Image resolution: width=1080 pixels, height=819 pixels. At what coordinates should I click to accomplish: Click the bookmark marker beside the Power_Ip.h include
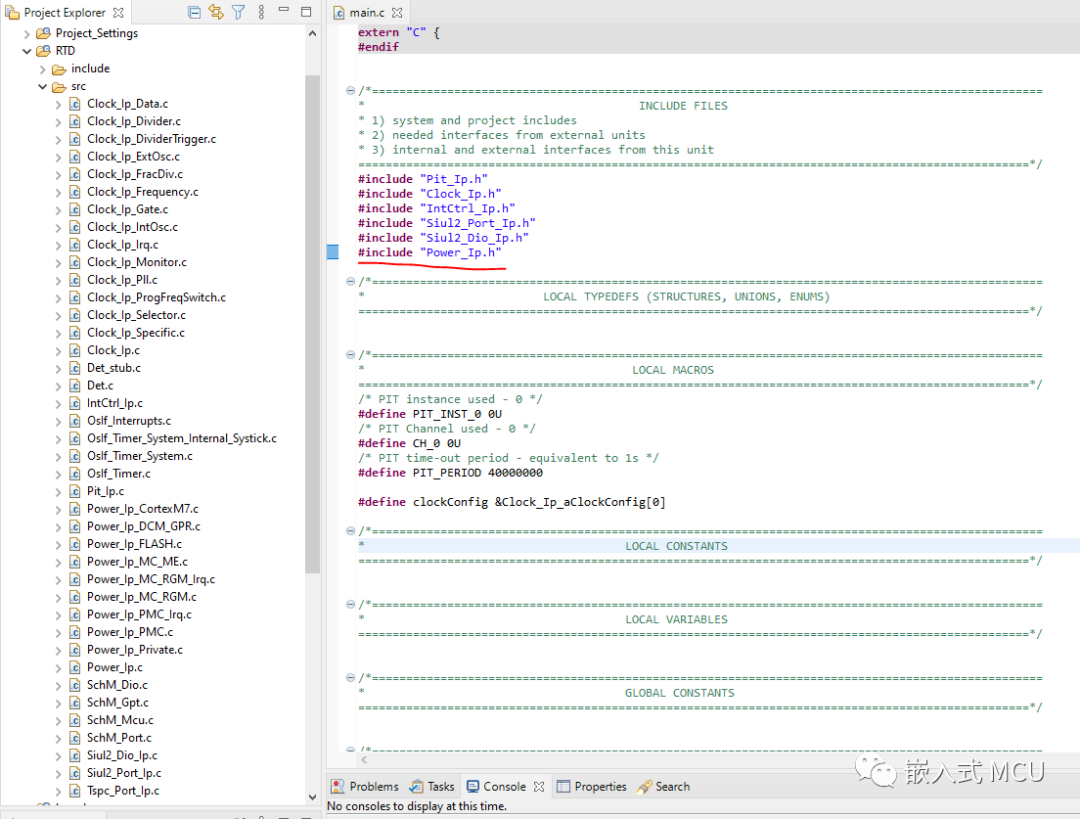click(x=333, y=253)
